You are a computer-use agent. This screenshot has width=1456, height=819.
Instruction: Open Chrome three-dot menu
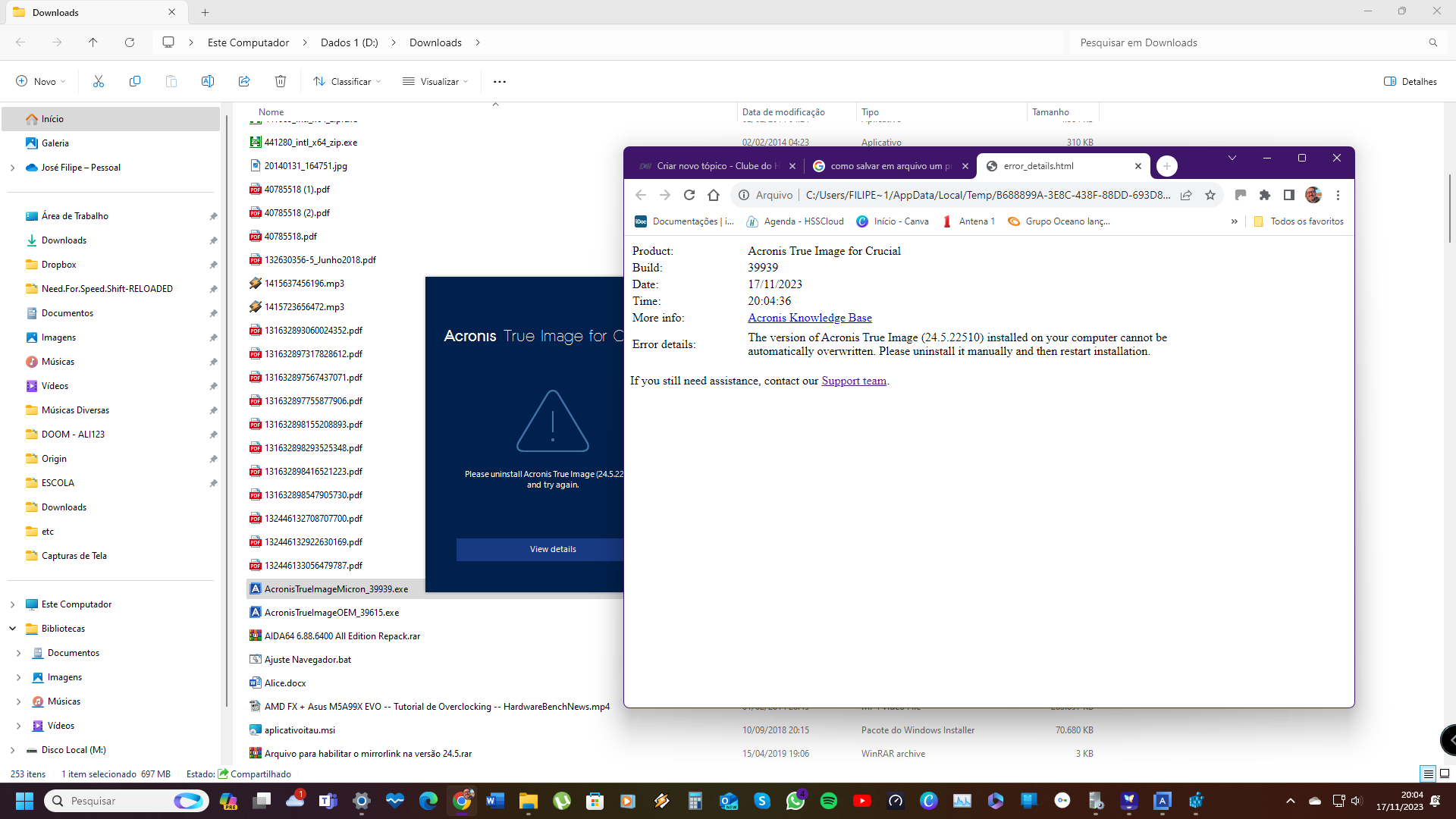point(1338,195)
